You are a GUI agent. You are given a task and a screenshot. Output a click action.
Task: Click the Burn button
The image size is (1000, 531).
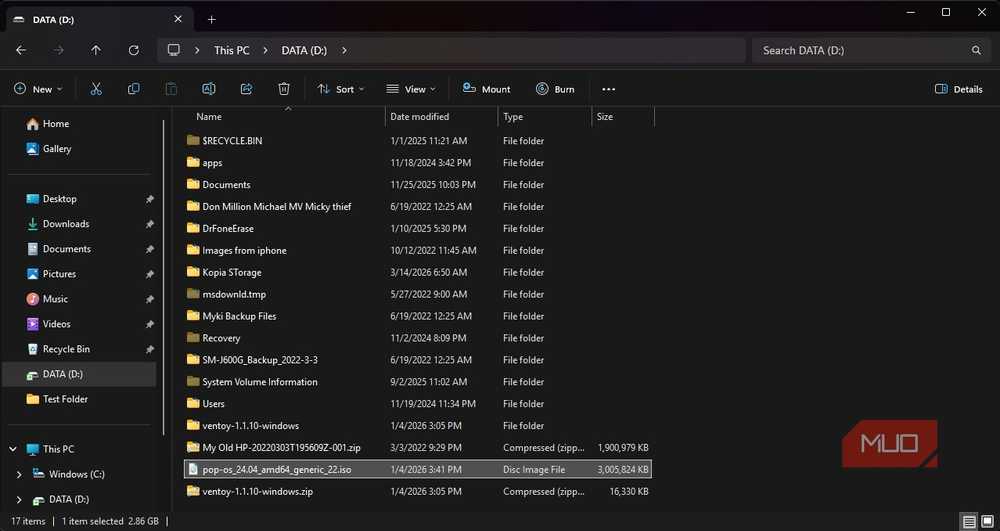pyautogui.click(x=555, y=89)
